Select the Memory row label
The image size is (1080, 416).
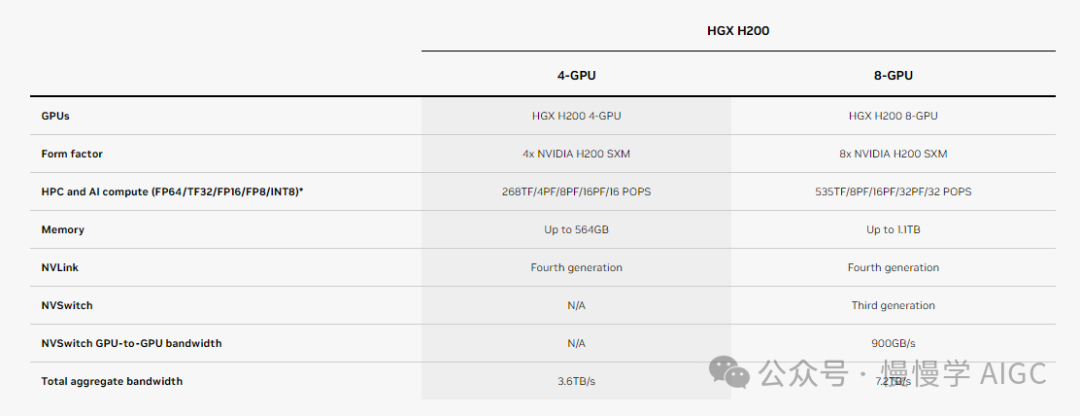point(62,230)
